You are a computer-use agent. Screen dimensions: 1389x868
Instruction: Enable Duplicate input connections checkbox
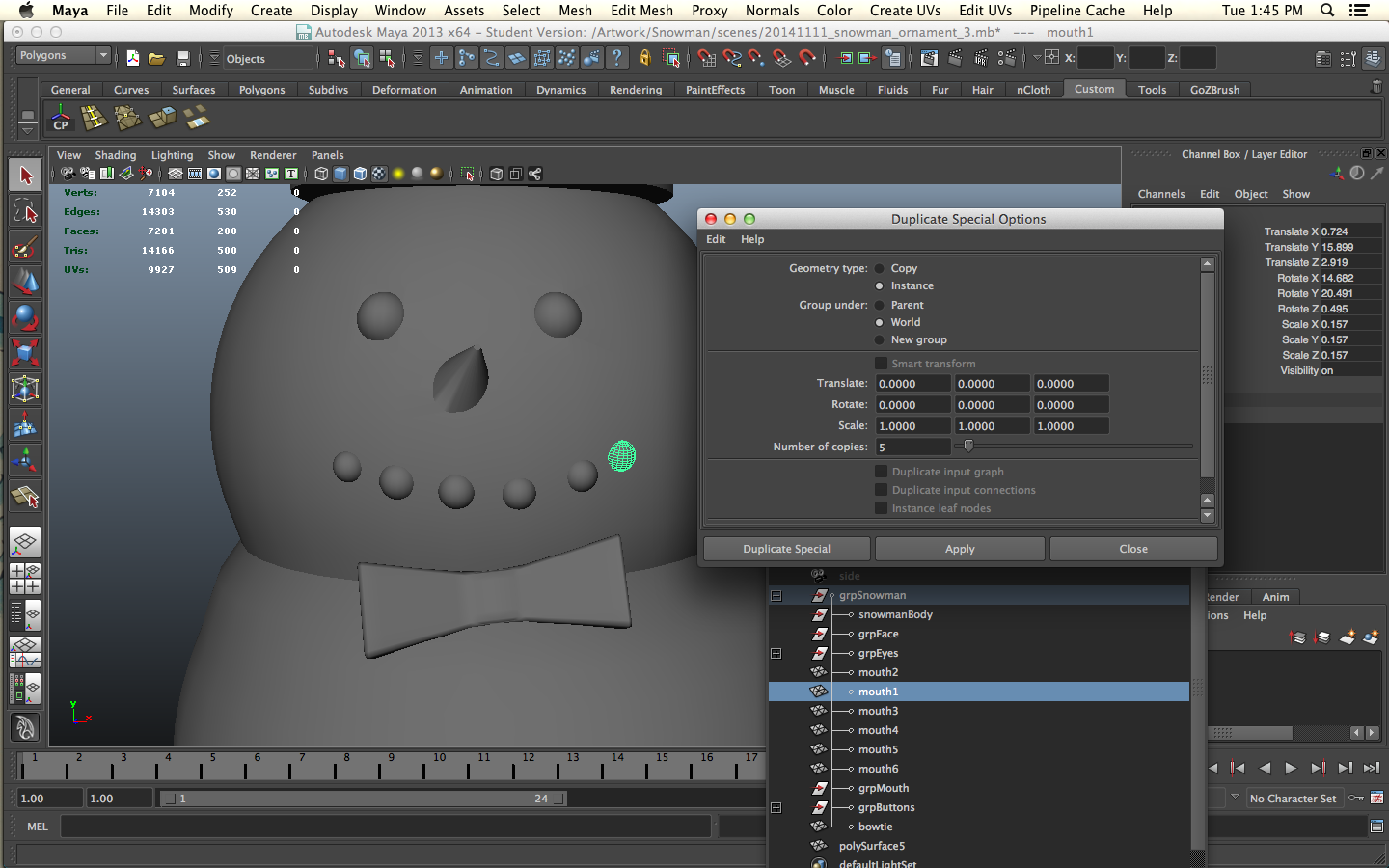pos(881,490)
